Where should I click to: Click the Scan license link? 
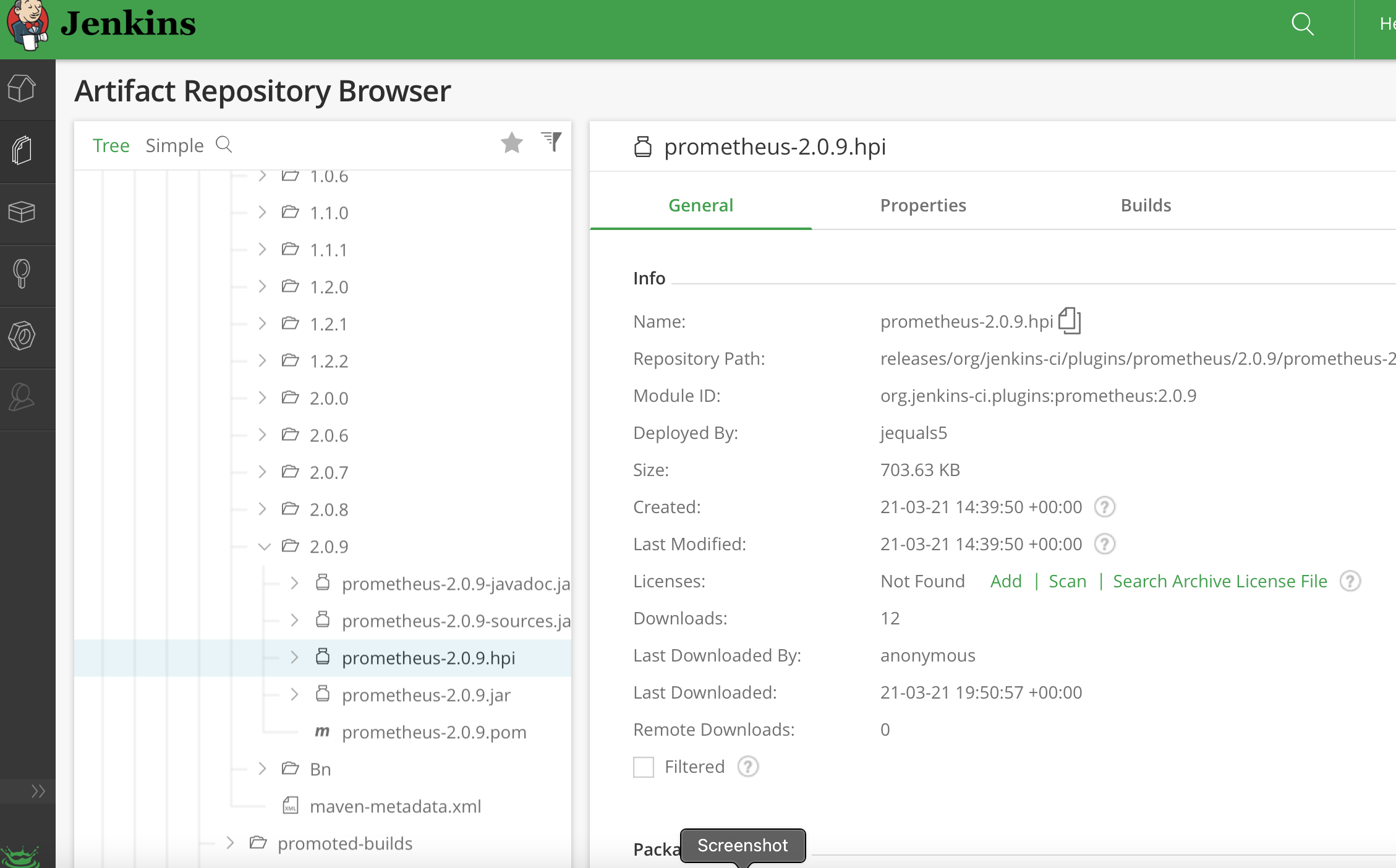point(1068,581)
